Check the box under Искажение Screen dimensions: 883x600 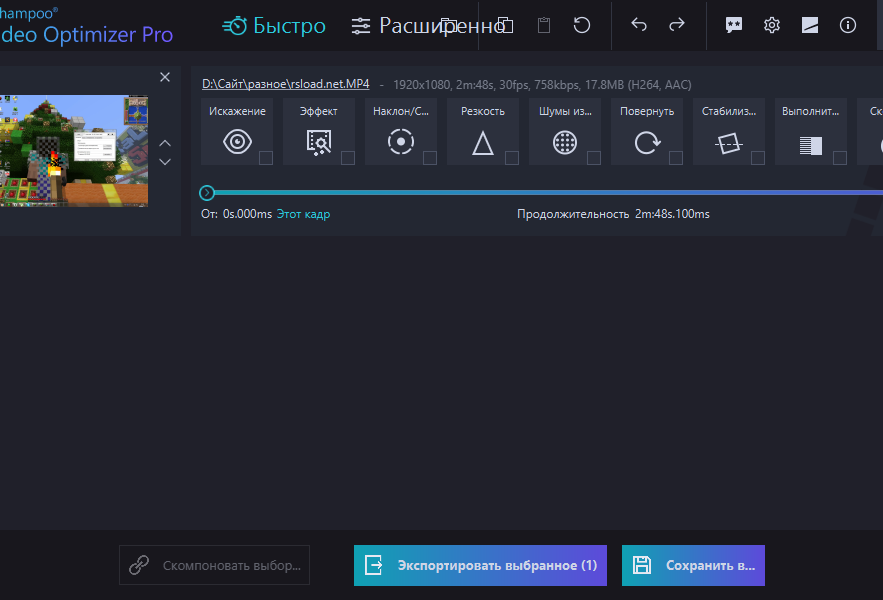pos(264,158)
